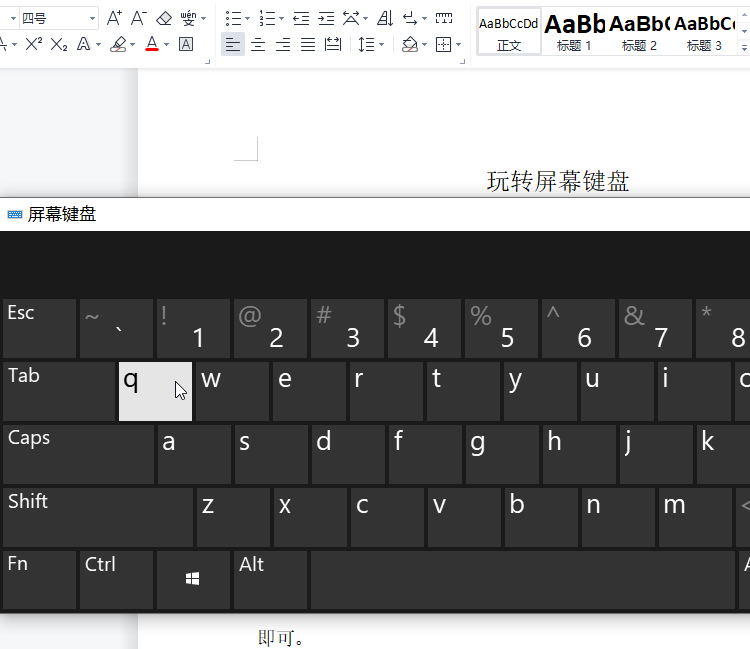Apply phonetic guide (wén) icon

[188, 18]
